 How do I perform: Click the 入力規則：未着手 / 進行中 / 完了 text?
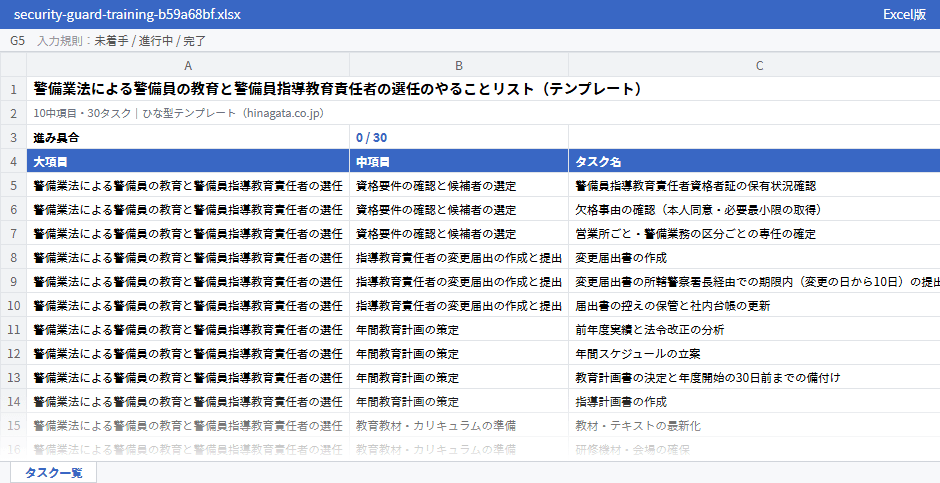(x=122, y=41)
